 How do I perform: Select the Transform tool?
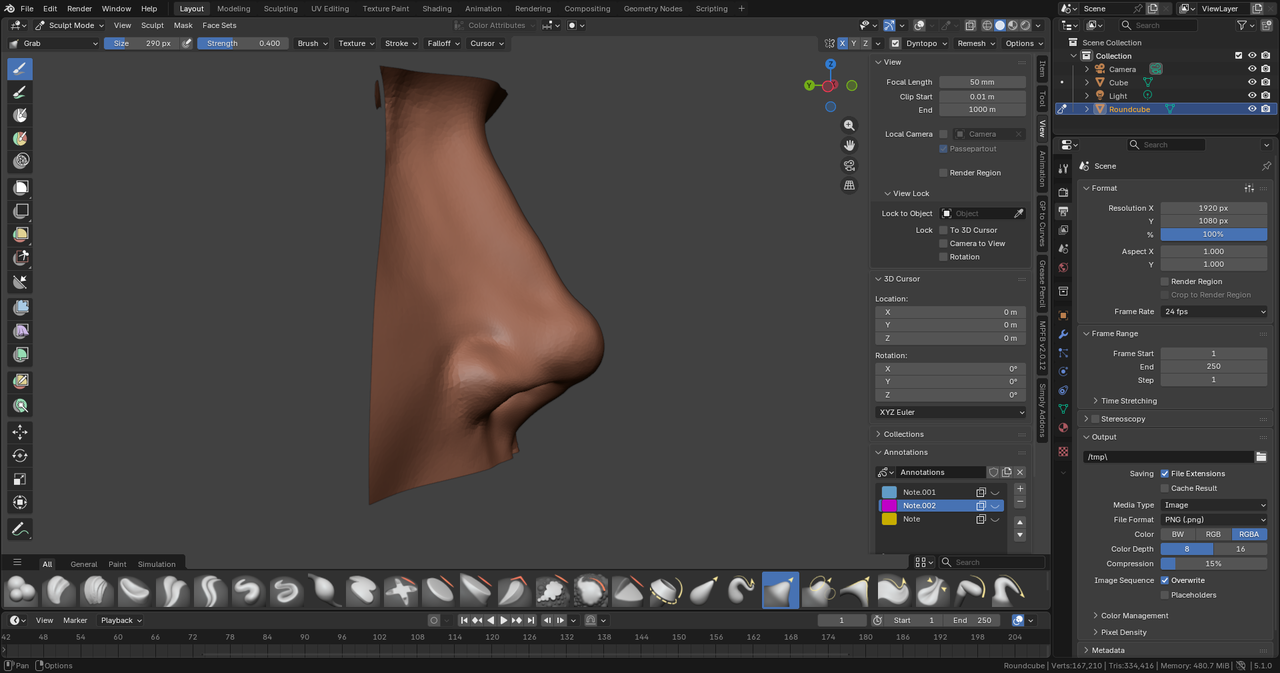click(20, 502)
